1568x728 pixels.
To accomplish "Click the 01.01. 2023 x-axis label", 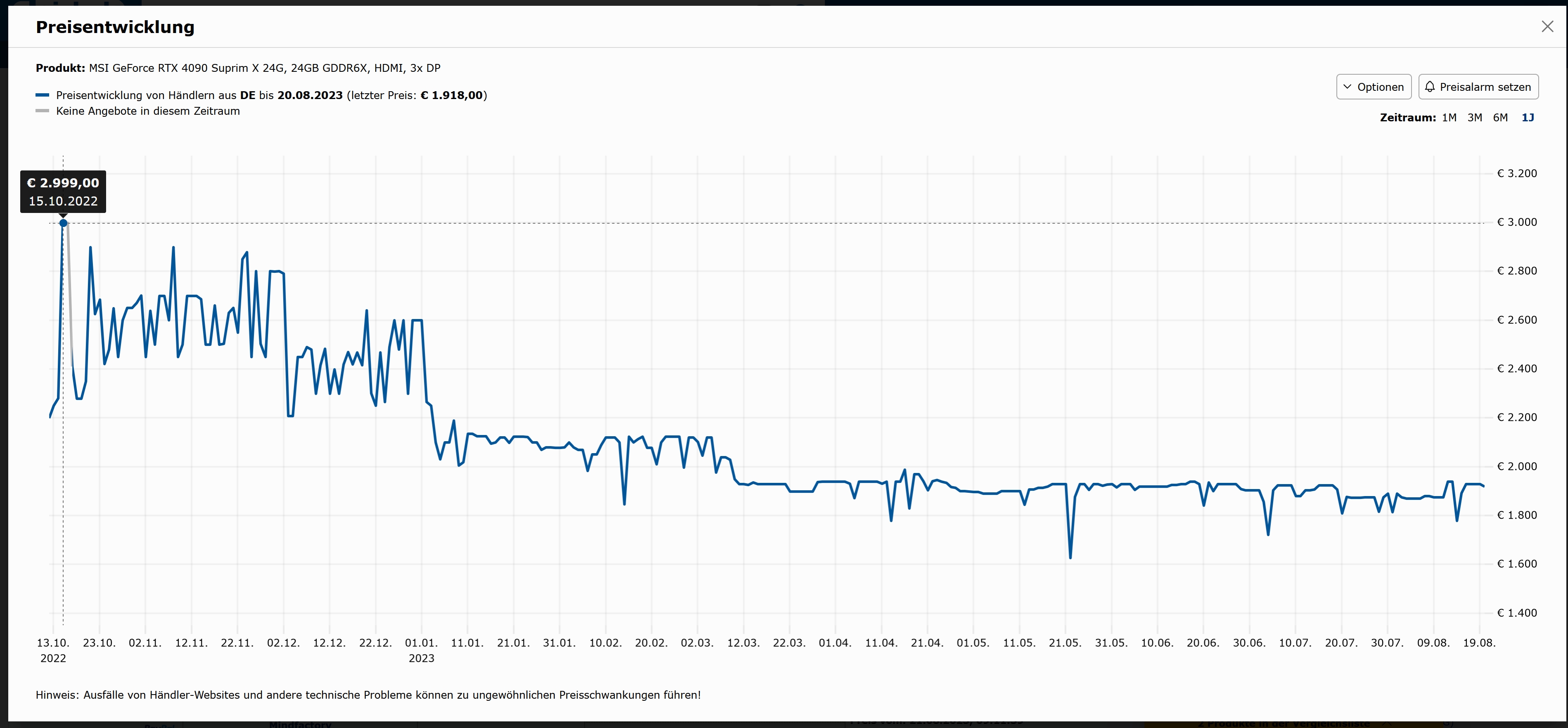I will pyautogui.click(x=421, y=650).
